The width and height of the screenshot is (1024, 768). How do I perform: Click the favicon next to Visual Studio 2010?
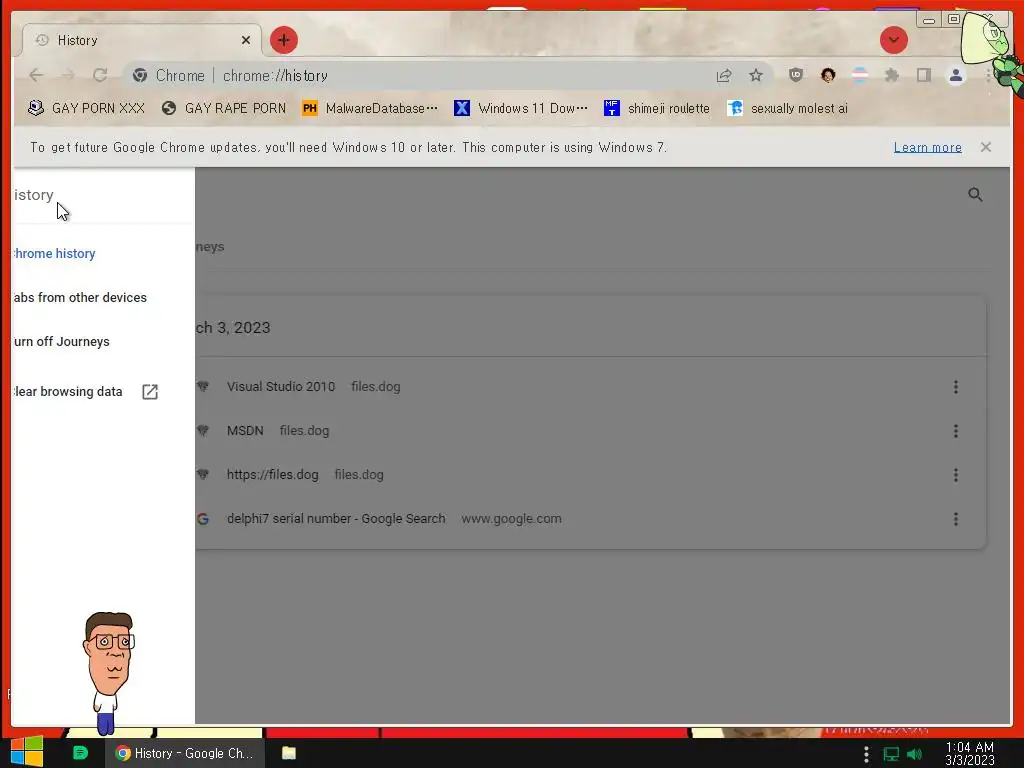tap(202, 387)
